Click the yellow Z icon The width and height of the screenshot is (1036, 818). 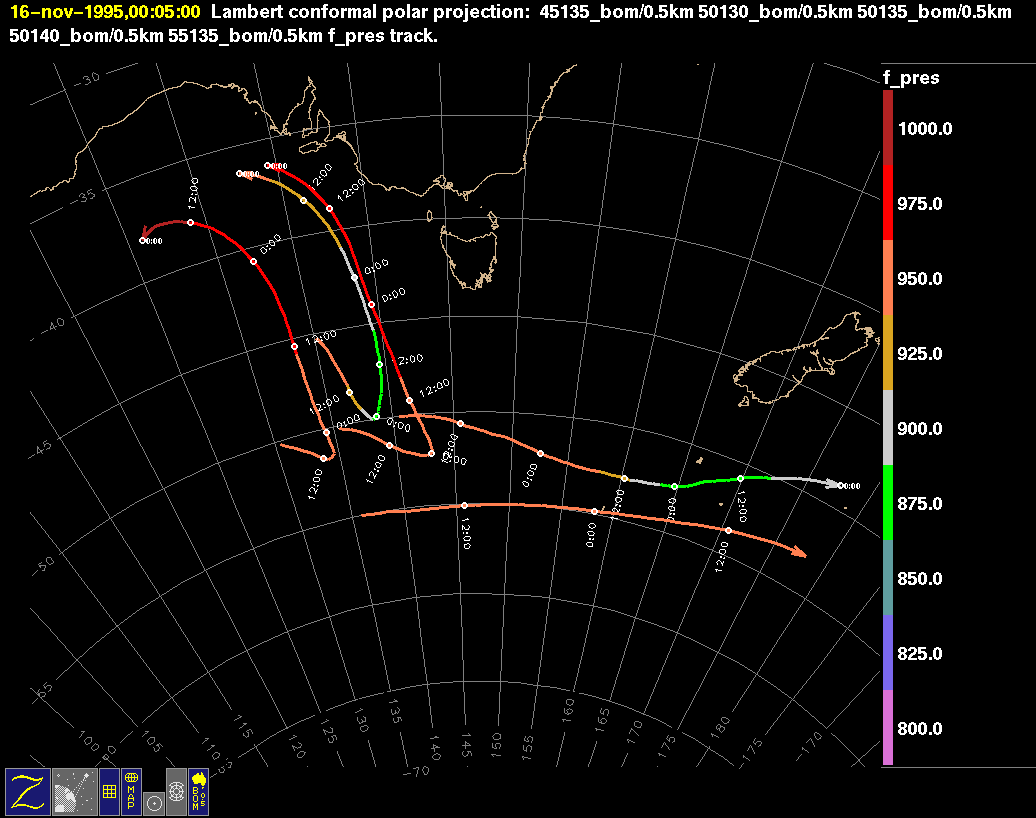point(27,790)
